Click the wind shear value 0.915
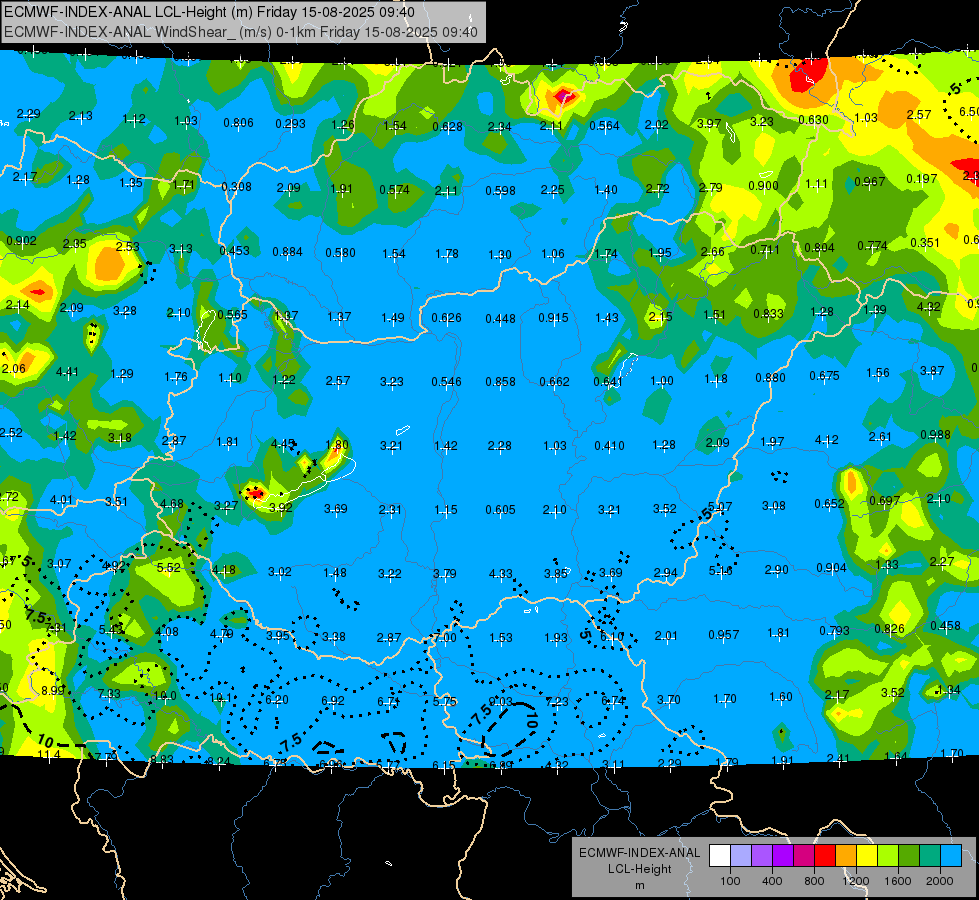 point(554,318)
